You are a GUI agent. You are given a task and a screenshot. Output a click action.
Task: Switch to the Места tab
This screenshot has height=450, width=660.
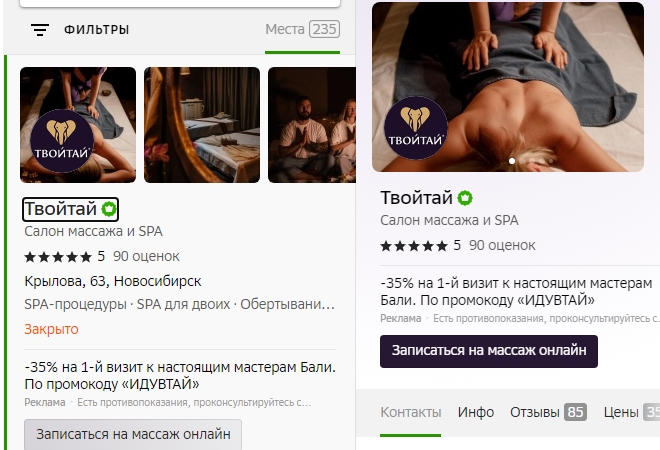pos(302,29)
